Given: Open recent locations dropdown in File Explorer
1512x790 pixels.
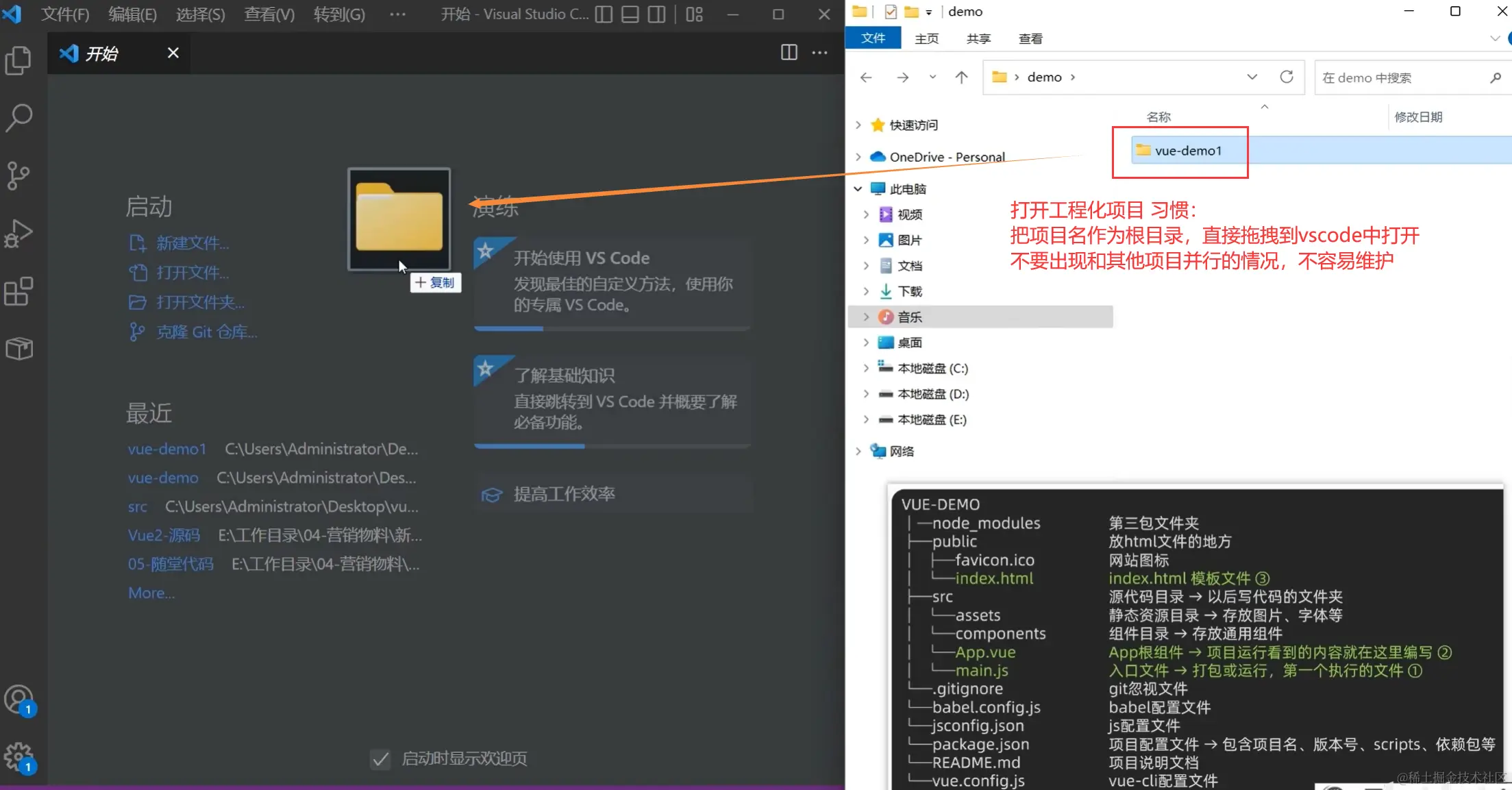Looking at the screenshot, I should tap(932, 77).
